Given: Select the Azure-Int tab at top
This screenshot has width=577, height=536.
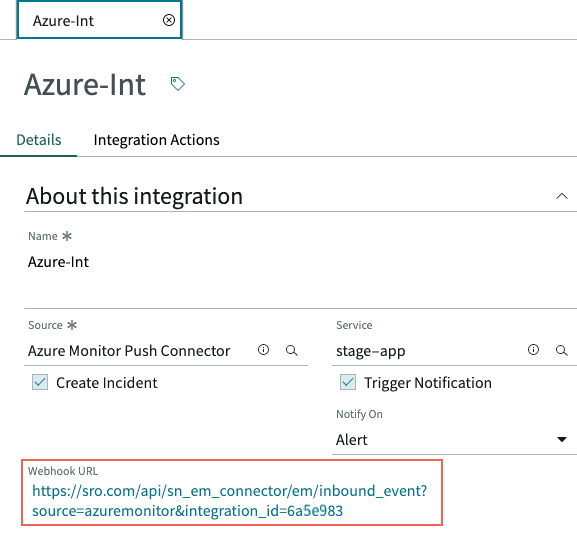Looking at the screenshot, I should 99,20.
